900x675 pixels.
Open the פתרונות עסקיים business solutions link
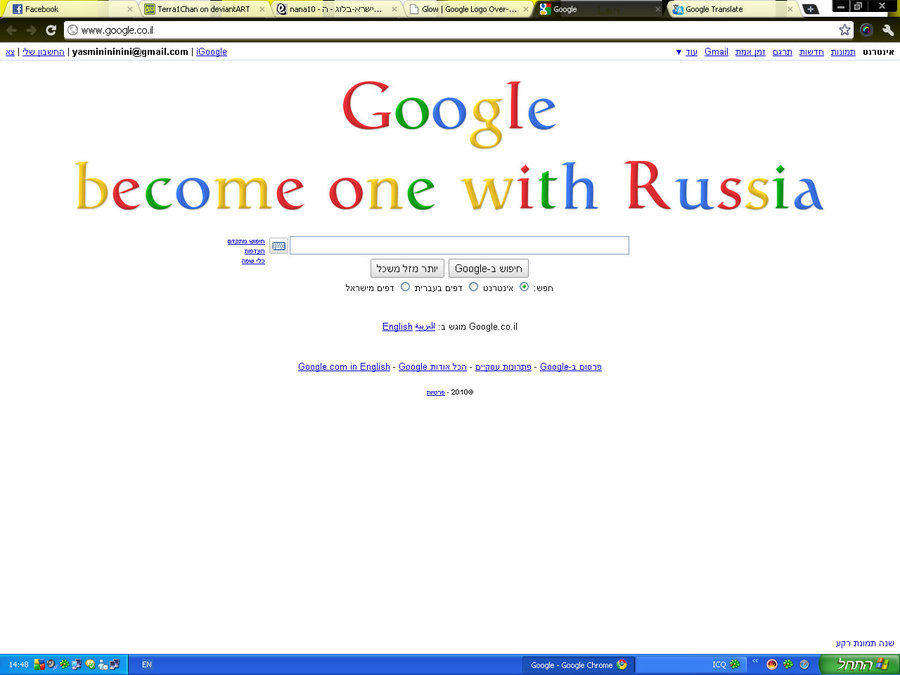click(503, 367)
